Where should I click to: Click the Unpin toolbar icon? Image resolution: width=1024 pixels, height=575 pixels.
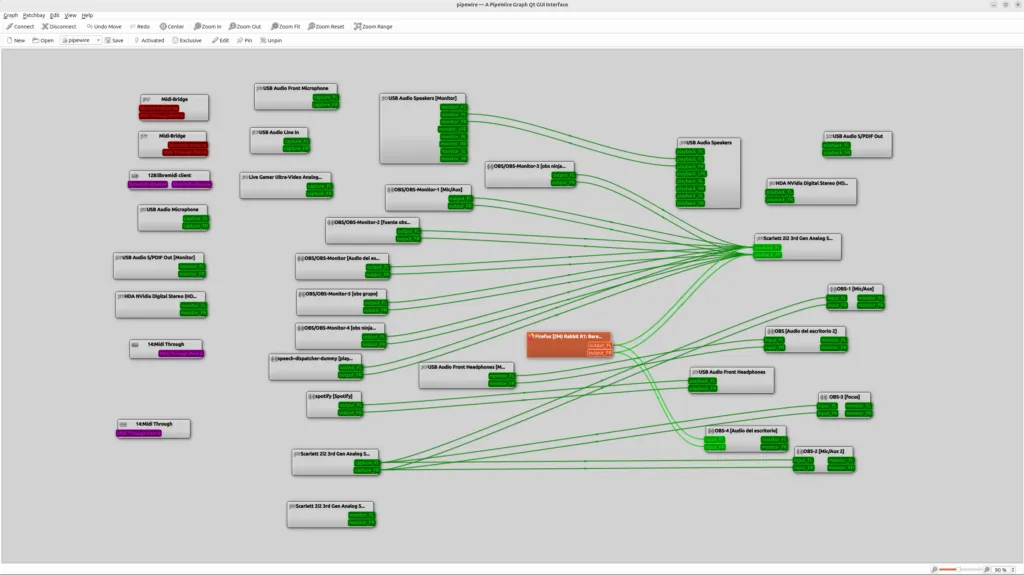coord(270,40)
